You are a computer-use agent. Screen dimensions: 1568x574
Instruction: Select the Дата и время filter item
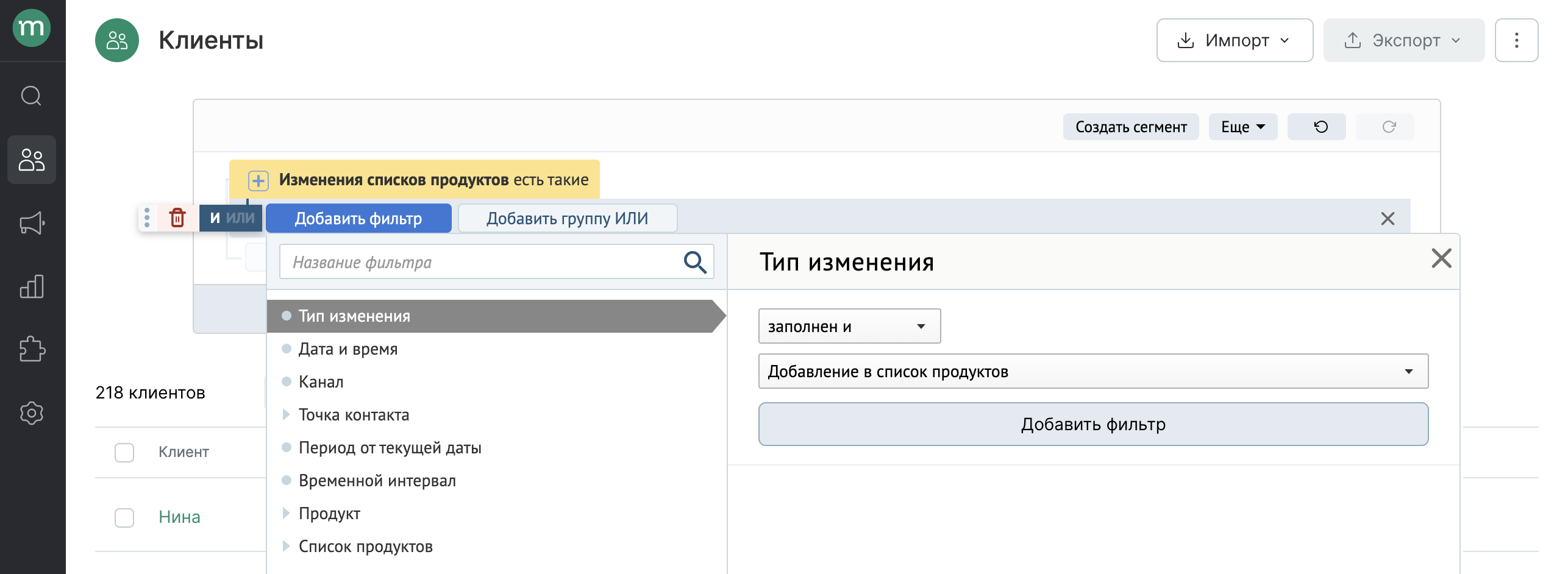pos(347,349)
